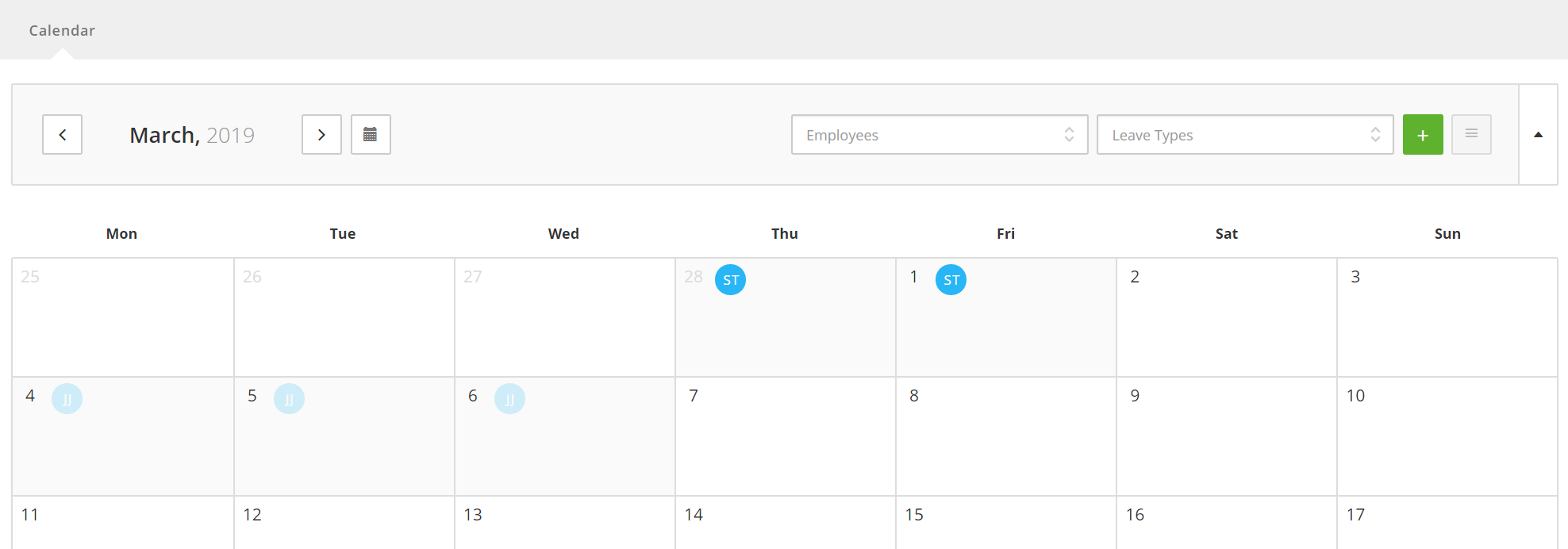Open the Employees dropdown
The width and height of the screenshot is (1568, 549).
pyautogui.click(x=940, y=135)
